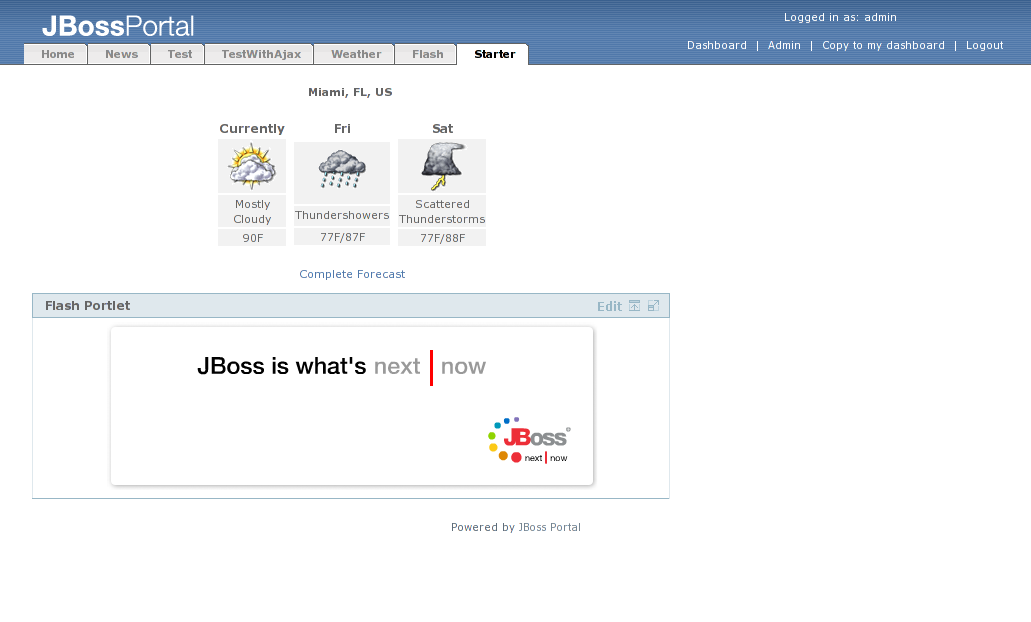Image resolution: width=1031 pixels, height=622 pixels.
Task: Click the Currently column heading
Action: [252, 129]
